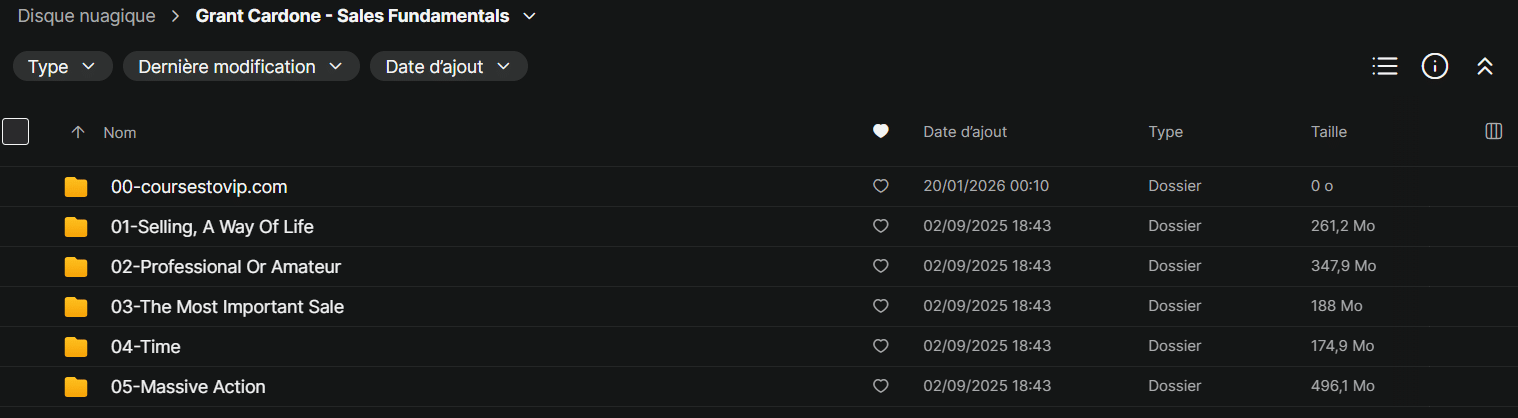Toggle sort direction arrow beside Nom
This screenshot has height=418, width=1518.
coord(78,132)
